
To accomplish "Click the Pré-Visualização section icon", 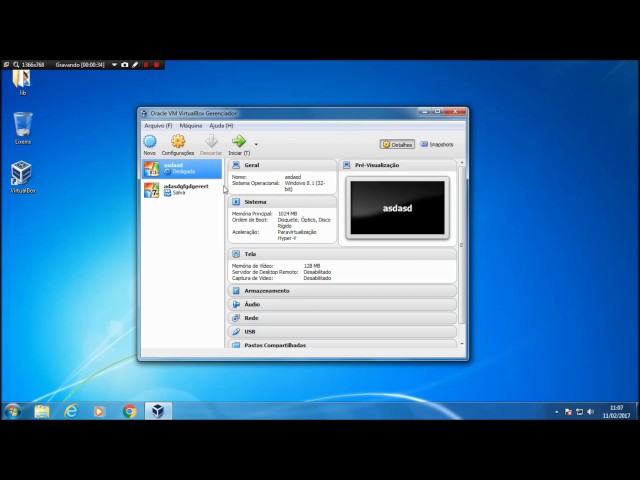I will (x=347, y=165).
